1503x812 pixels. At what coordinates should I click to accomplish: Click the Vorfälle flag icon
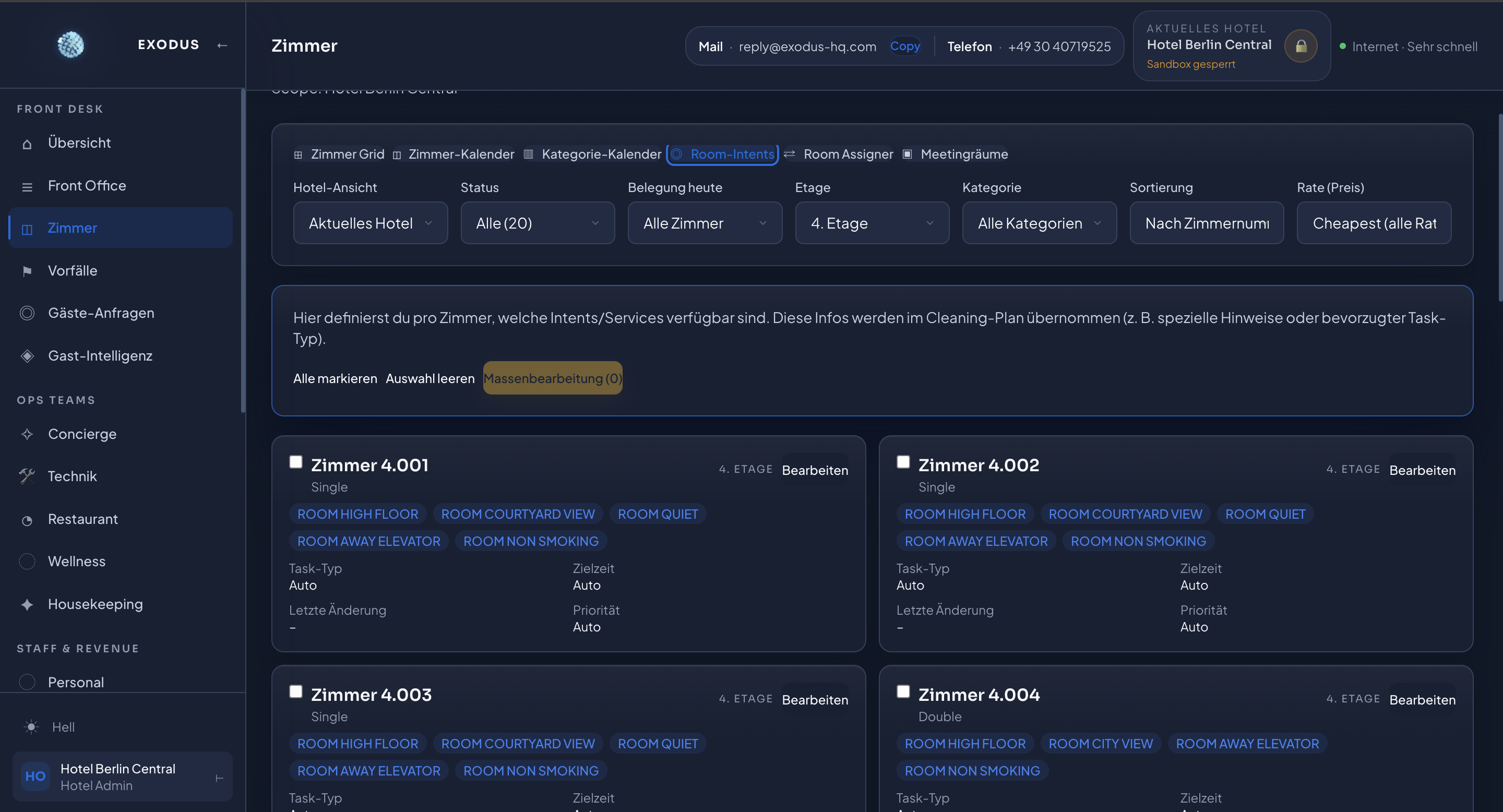[x=27, y=271]
